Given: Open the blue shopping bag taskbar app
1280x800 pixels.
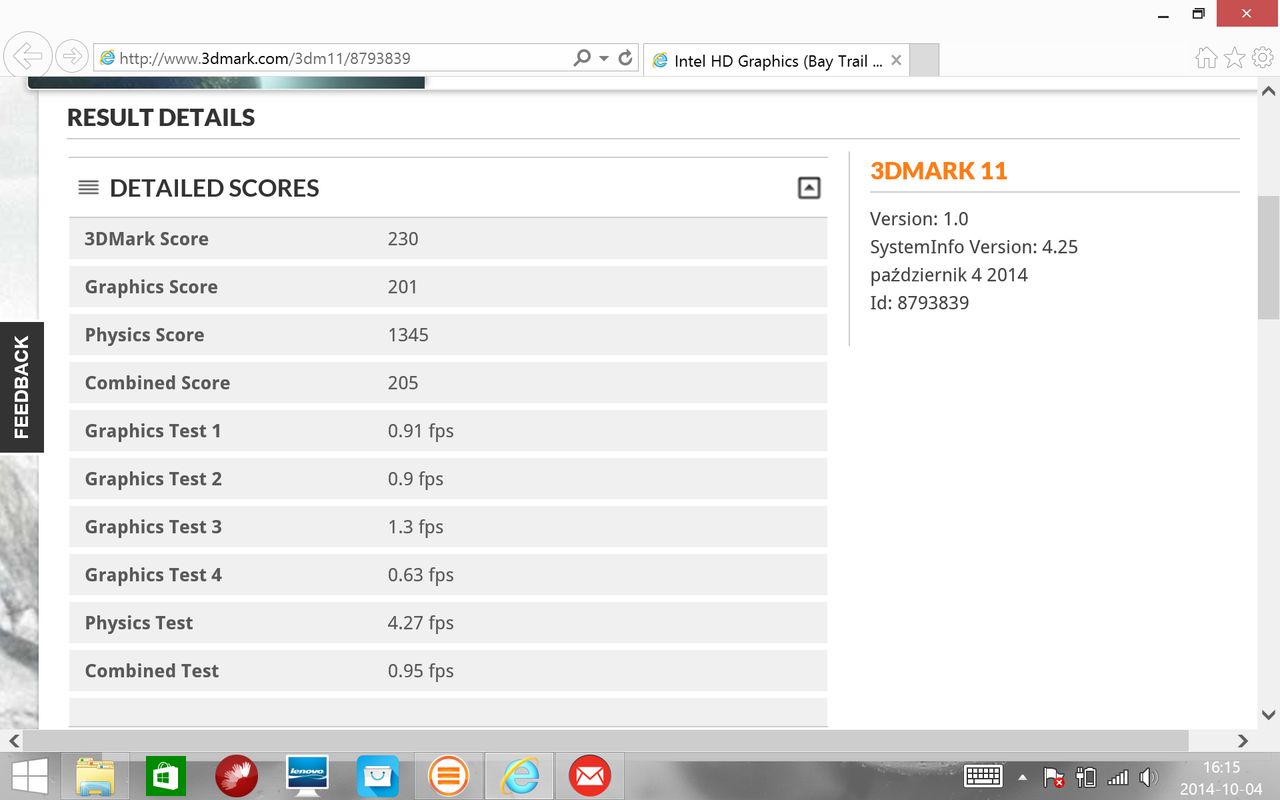Looking at the screenshot, I should [x=378, y=776].
